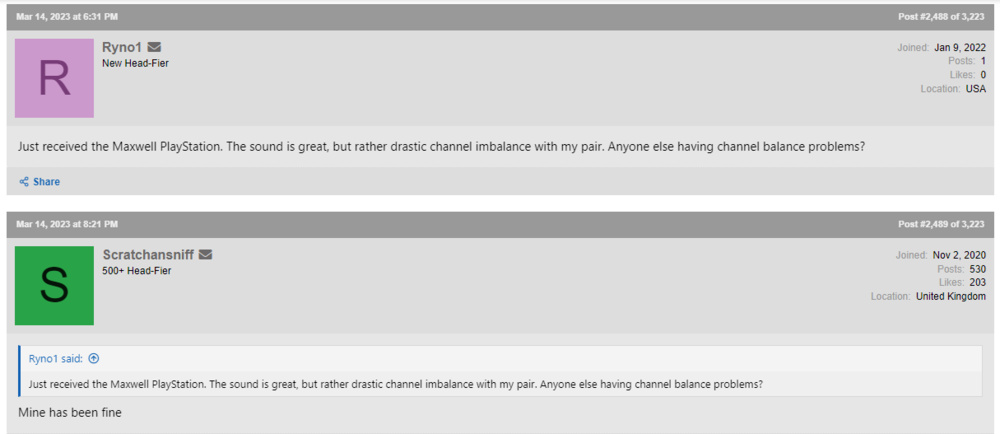Click post number #2,488 of 3,223

pyautogui.click(x=940, y=16)
